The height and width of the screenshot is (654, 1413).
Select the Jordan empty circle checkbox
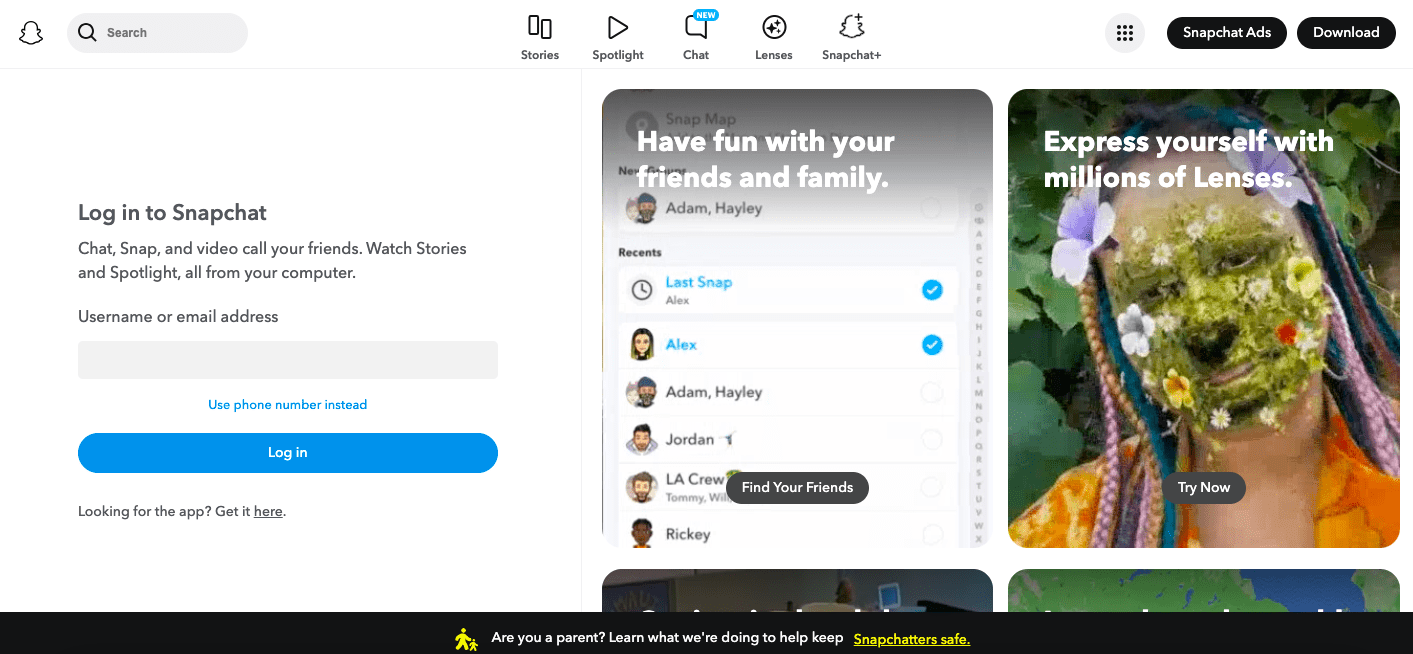click(x=932, y=439)
